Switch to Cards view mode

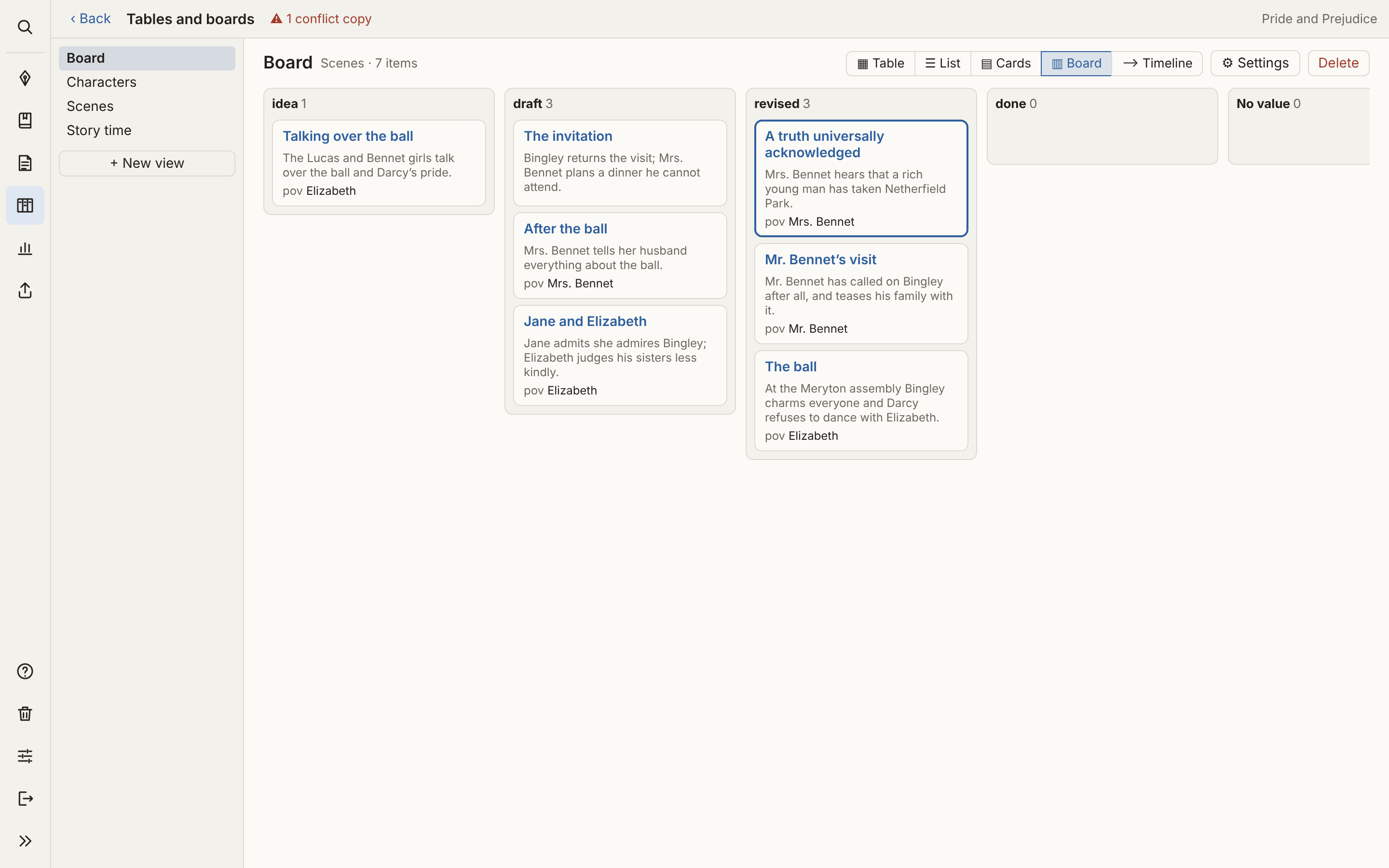1006,63
